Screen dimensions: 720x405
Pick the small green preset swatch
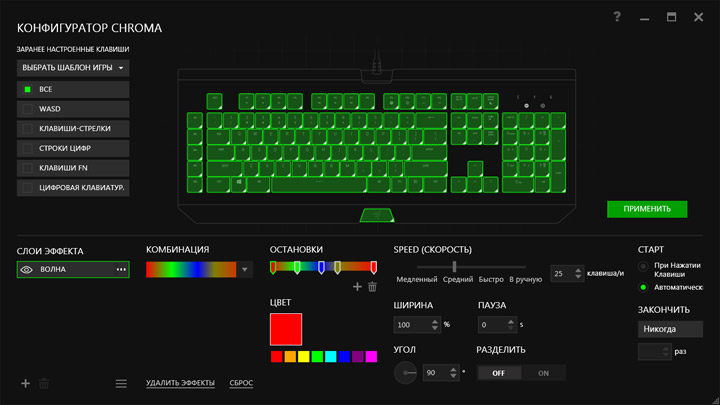317,356
